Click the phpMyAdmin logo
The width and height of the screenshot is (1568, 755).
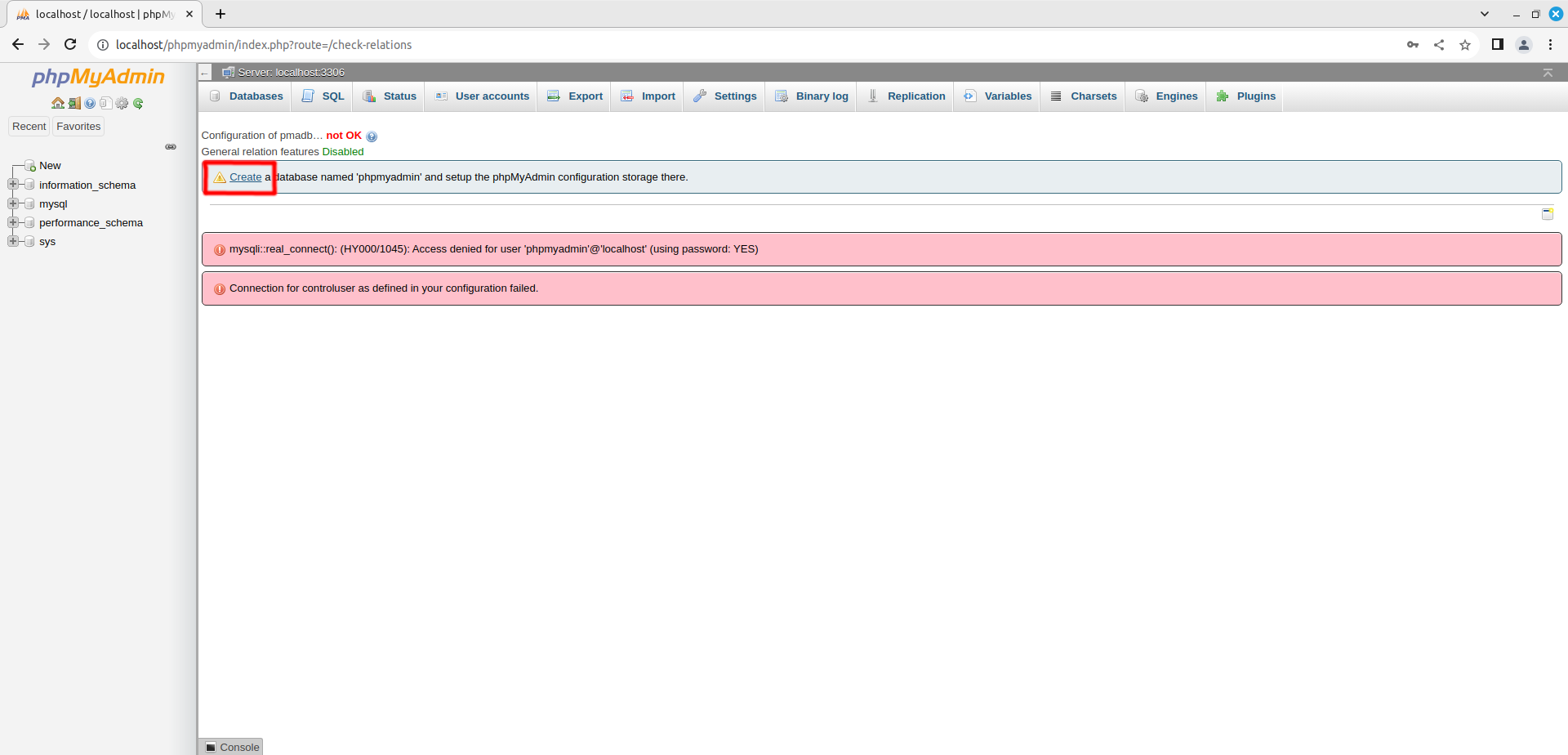point(98,77)
